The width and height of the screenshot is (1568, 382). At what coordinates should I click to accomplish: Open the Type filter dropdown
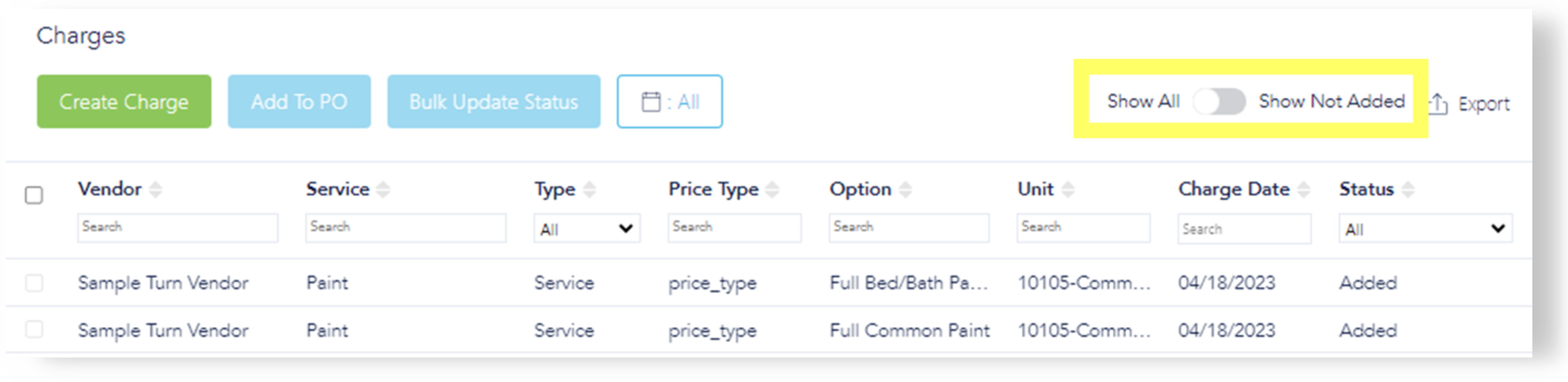click(x=586, y=228)
